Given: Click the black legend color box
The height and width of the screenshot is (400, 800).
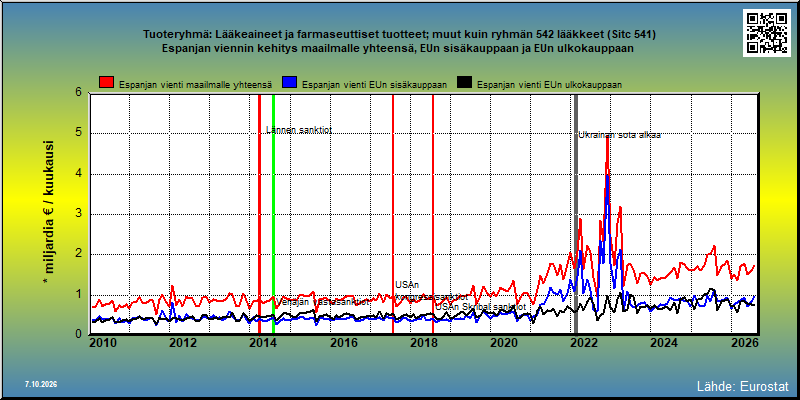Looking at the screenshot, I should pyautogui.click(x=464, y=83).
